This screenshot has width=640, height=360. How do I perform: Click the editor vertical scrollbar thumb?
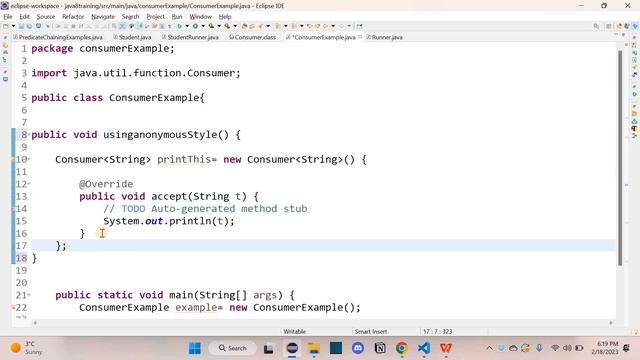point(620,158)
